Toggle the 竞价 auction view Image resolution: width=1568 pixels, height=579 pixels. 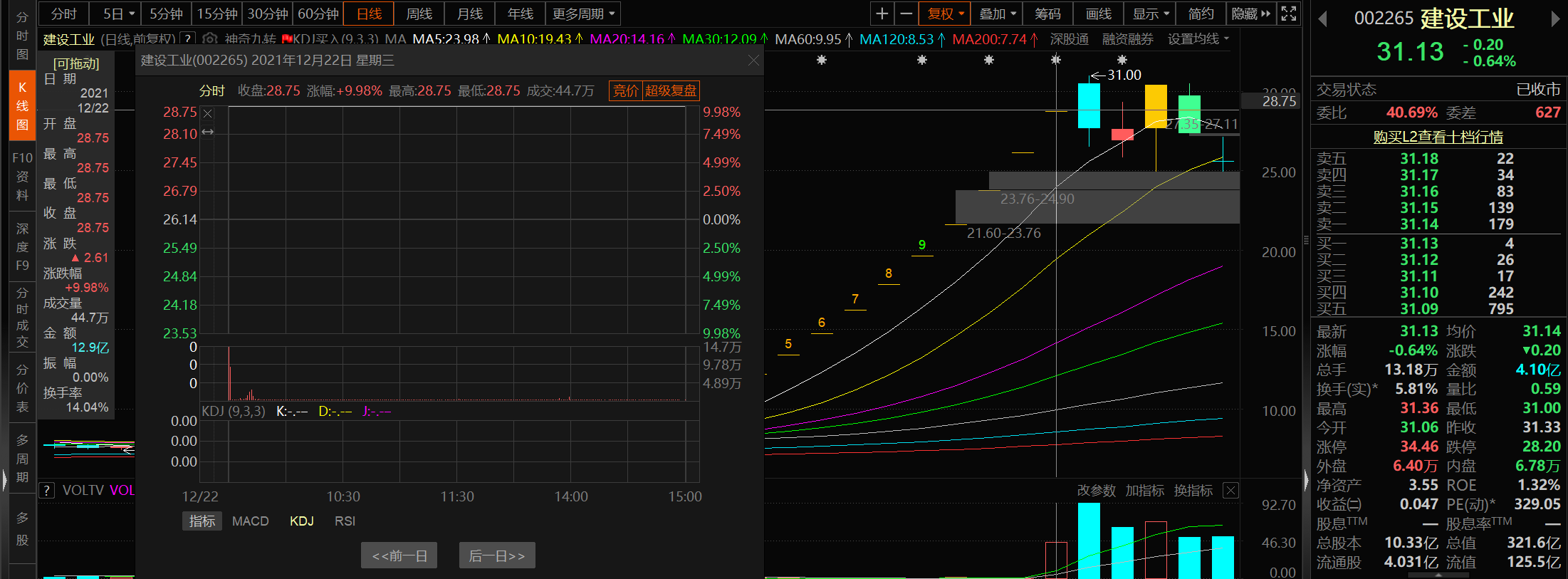point(625,90)
